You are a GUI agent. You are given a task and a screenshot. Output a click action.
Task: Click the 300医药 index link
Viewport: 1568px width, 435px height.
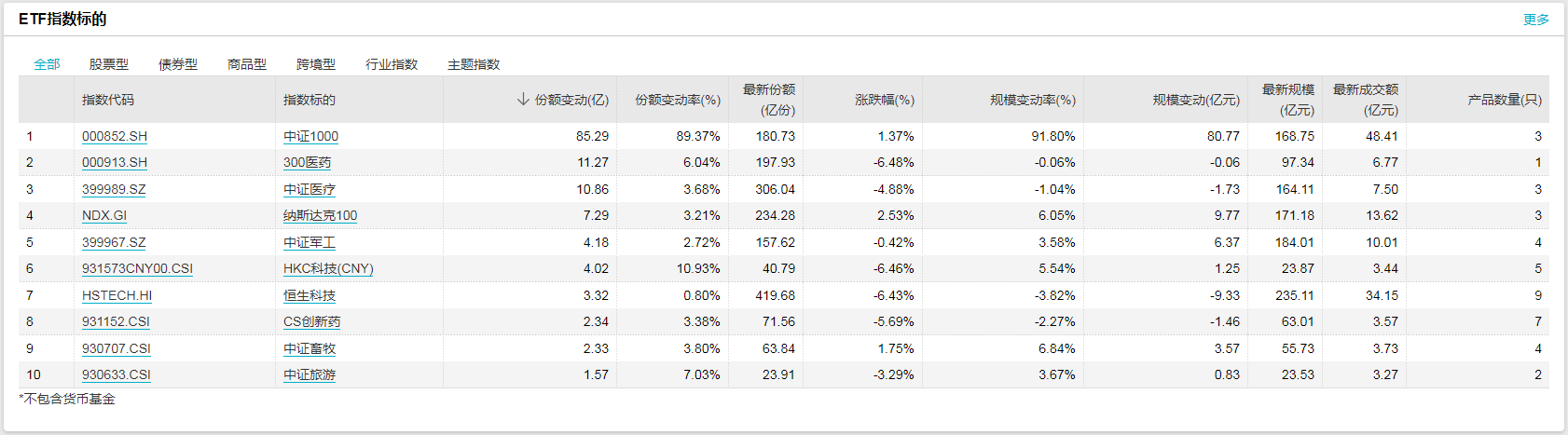tap(308, 162)
